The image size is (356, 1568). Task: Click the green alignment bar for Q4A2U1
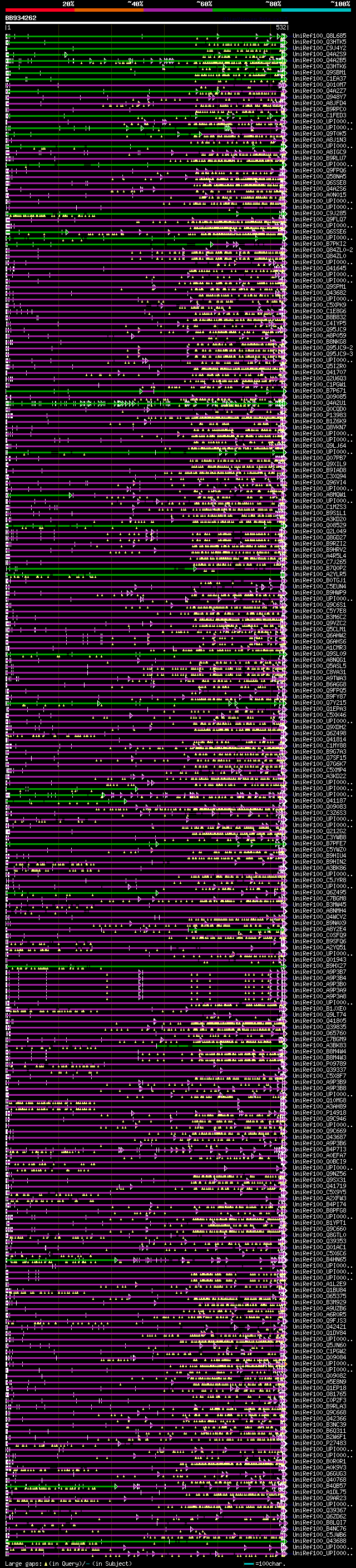coord(146,403)
